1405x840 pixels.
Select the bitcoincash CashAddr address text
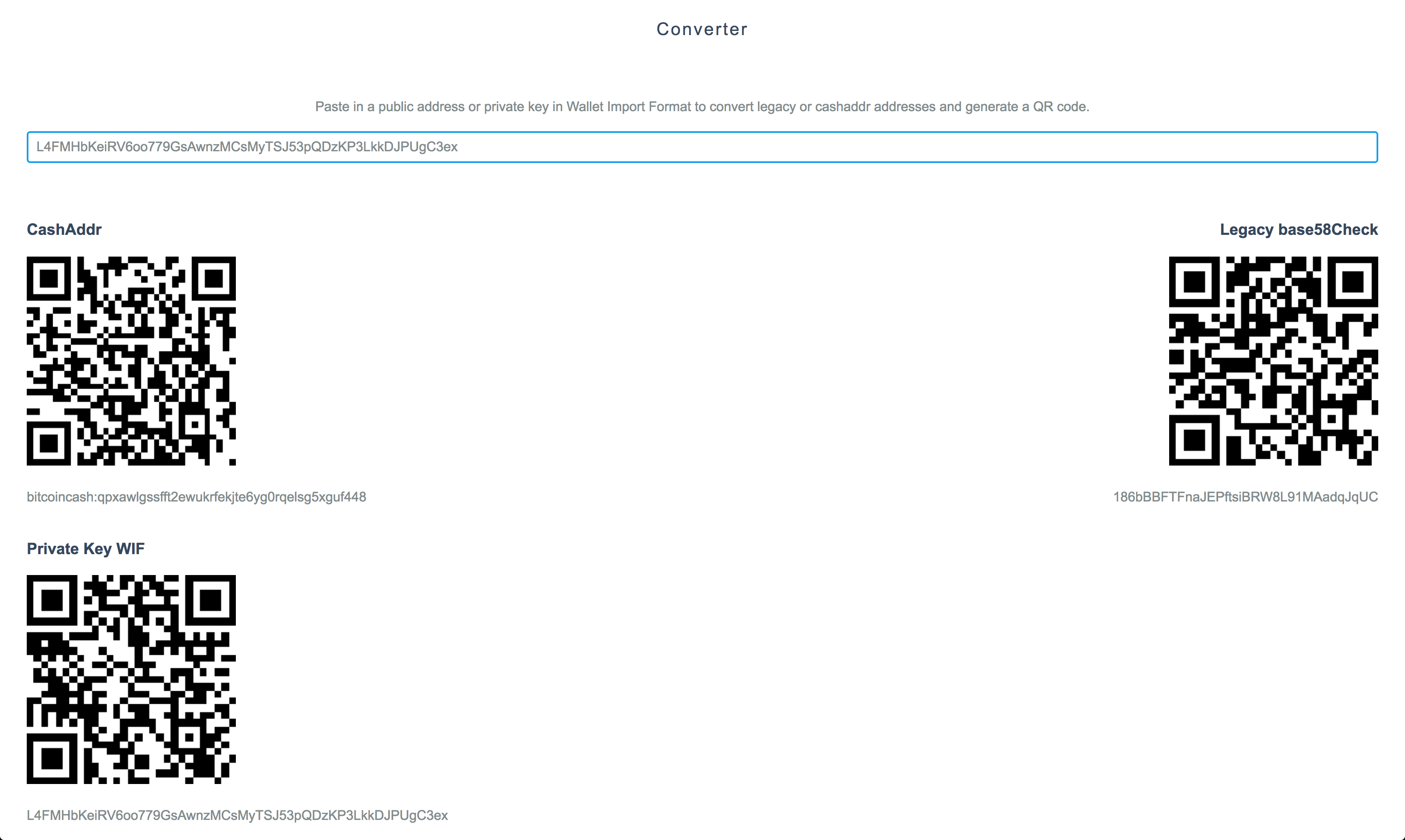click(196, 497)
